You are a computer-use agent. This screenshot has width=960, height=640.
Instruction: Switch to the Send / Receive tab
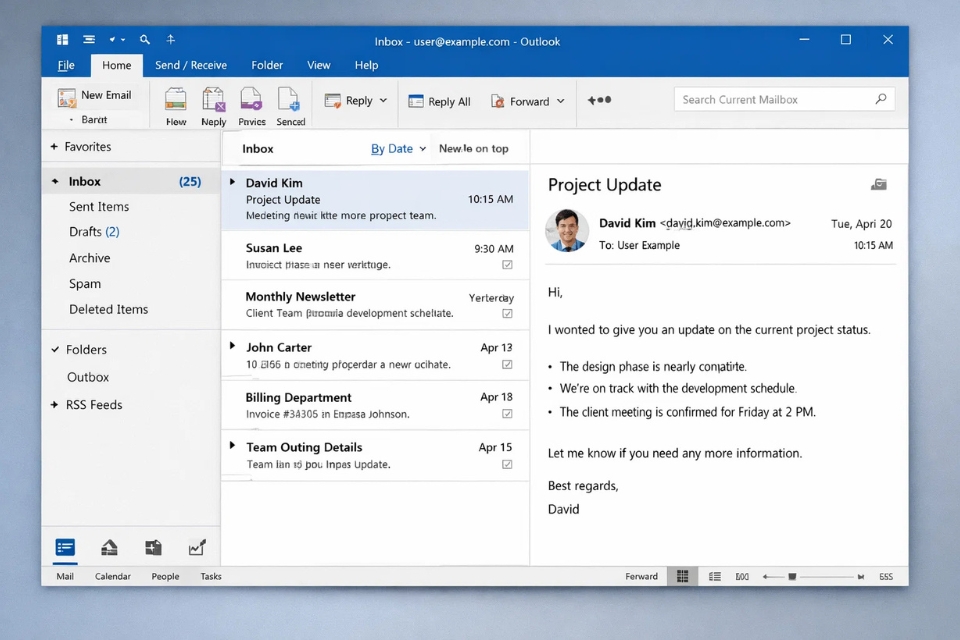point(191,64)
